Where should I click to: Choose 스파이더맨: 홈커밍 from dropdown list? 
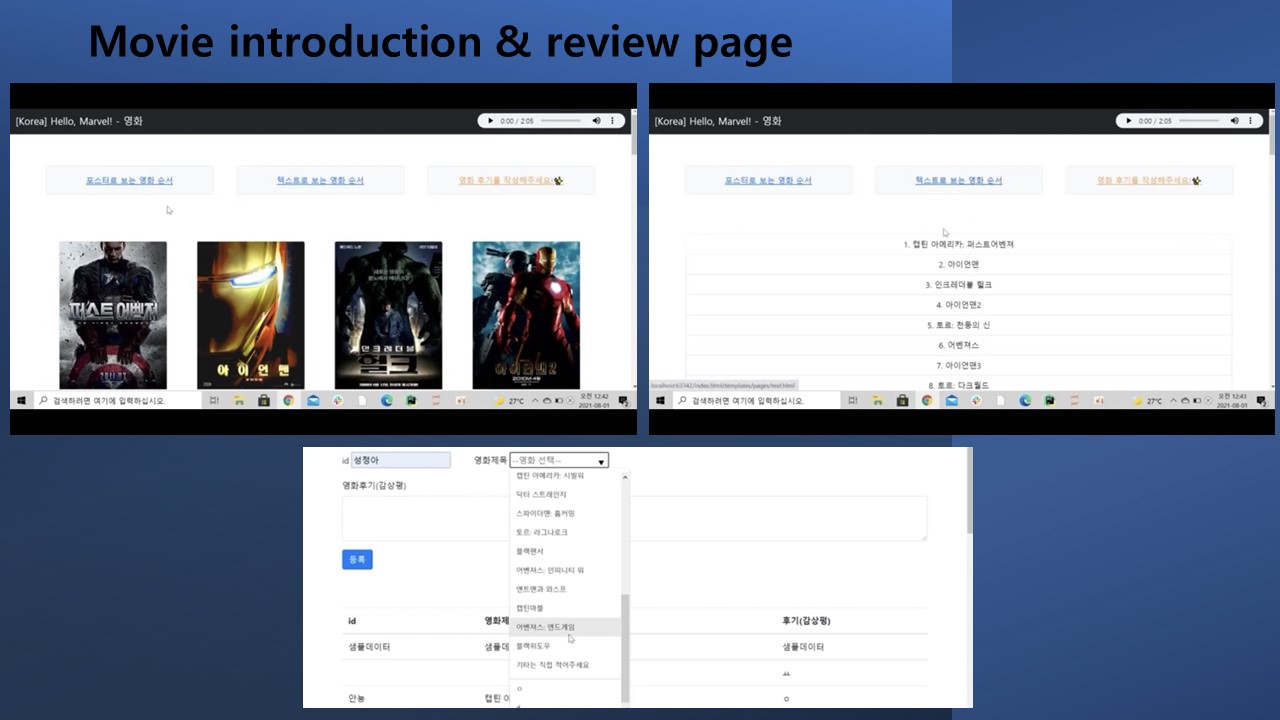click(x=565, y=513)
